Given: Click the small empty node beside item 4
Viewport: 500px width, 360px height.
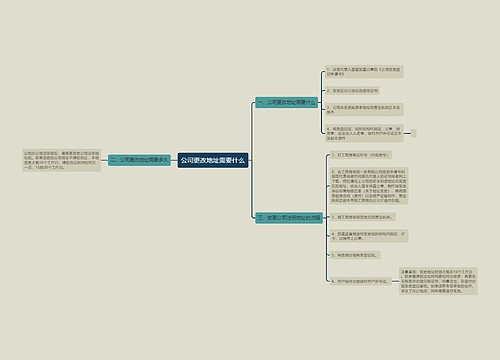Looking at the screenshot, I should [414, 133].
